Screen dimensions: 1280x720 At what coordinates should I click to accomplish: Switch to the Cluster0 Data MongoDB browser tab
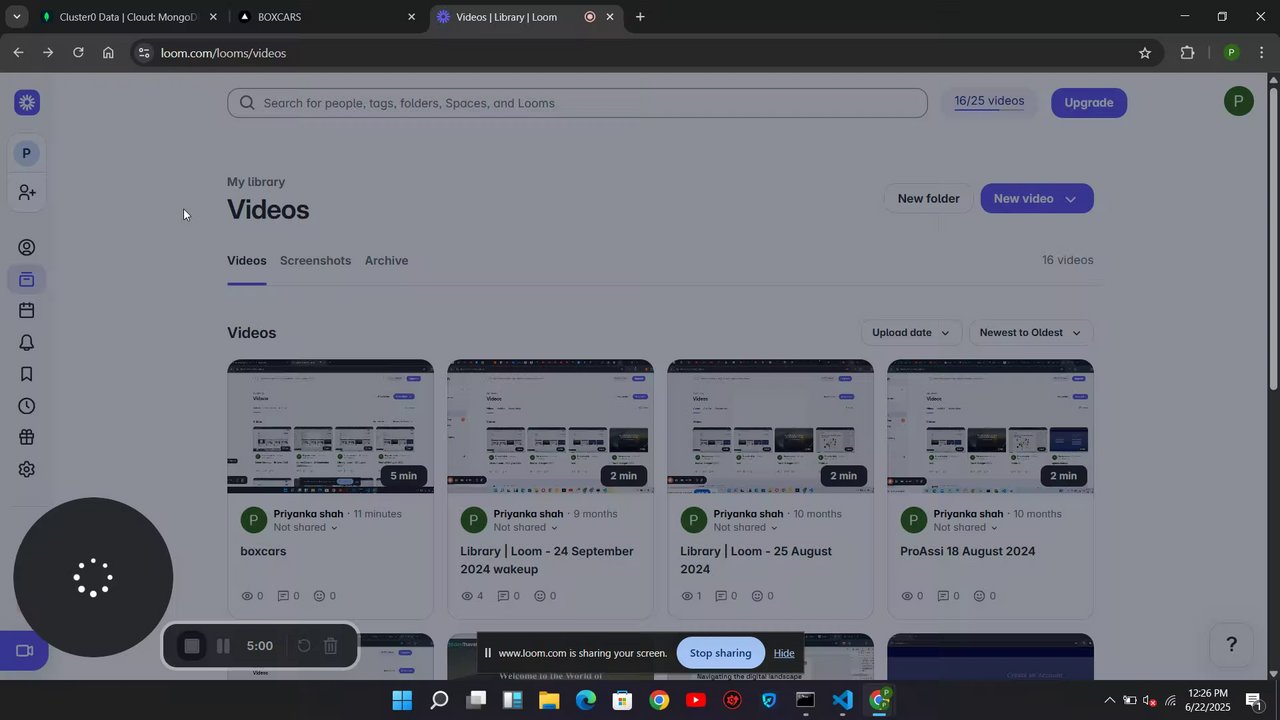(x=127, y=17)
